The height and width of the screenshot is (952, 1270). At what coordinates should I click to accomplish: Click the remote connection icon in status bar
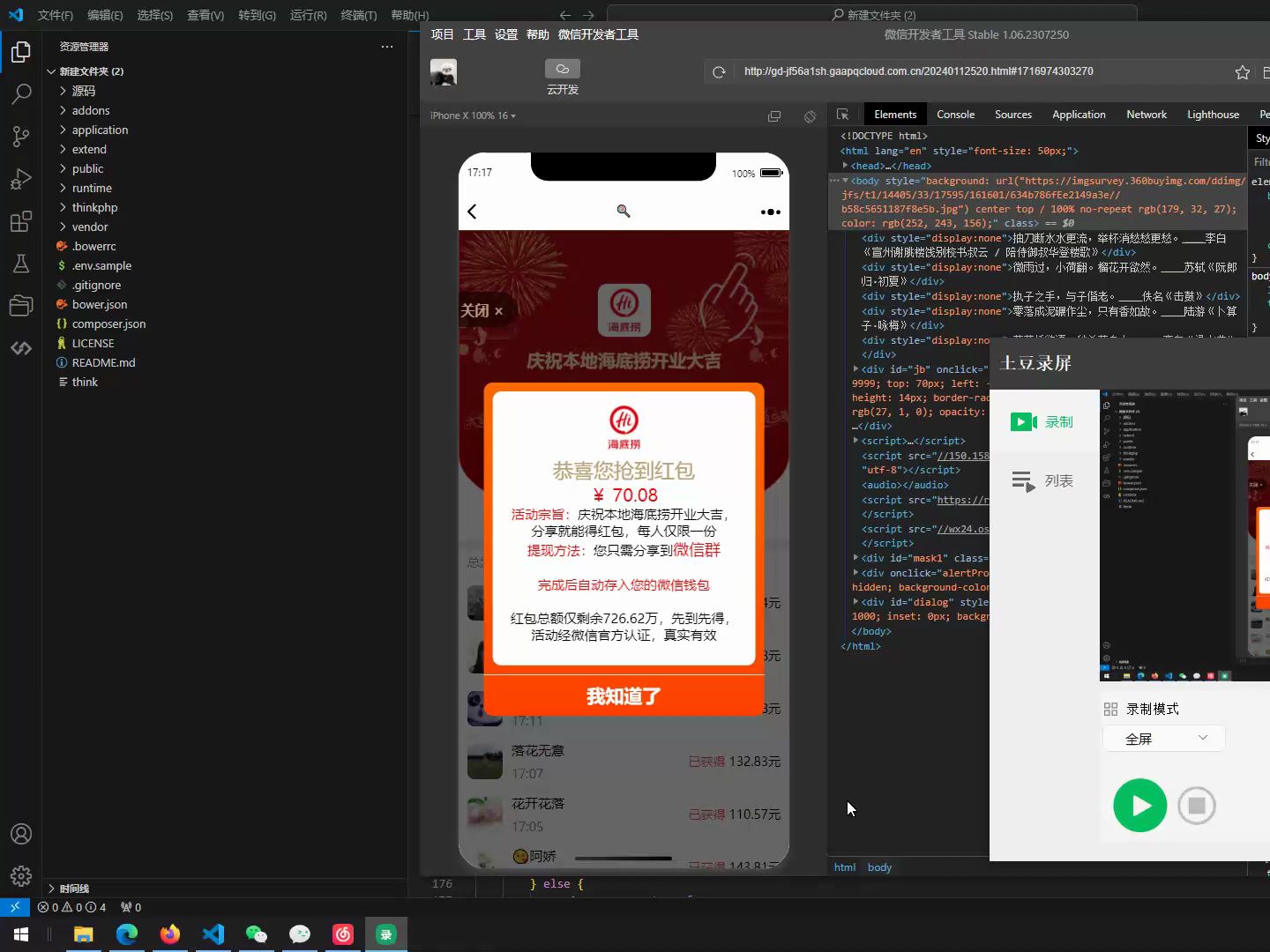(15, 907)
